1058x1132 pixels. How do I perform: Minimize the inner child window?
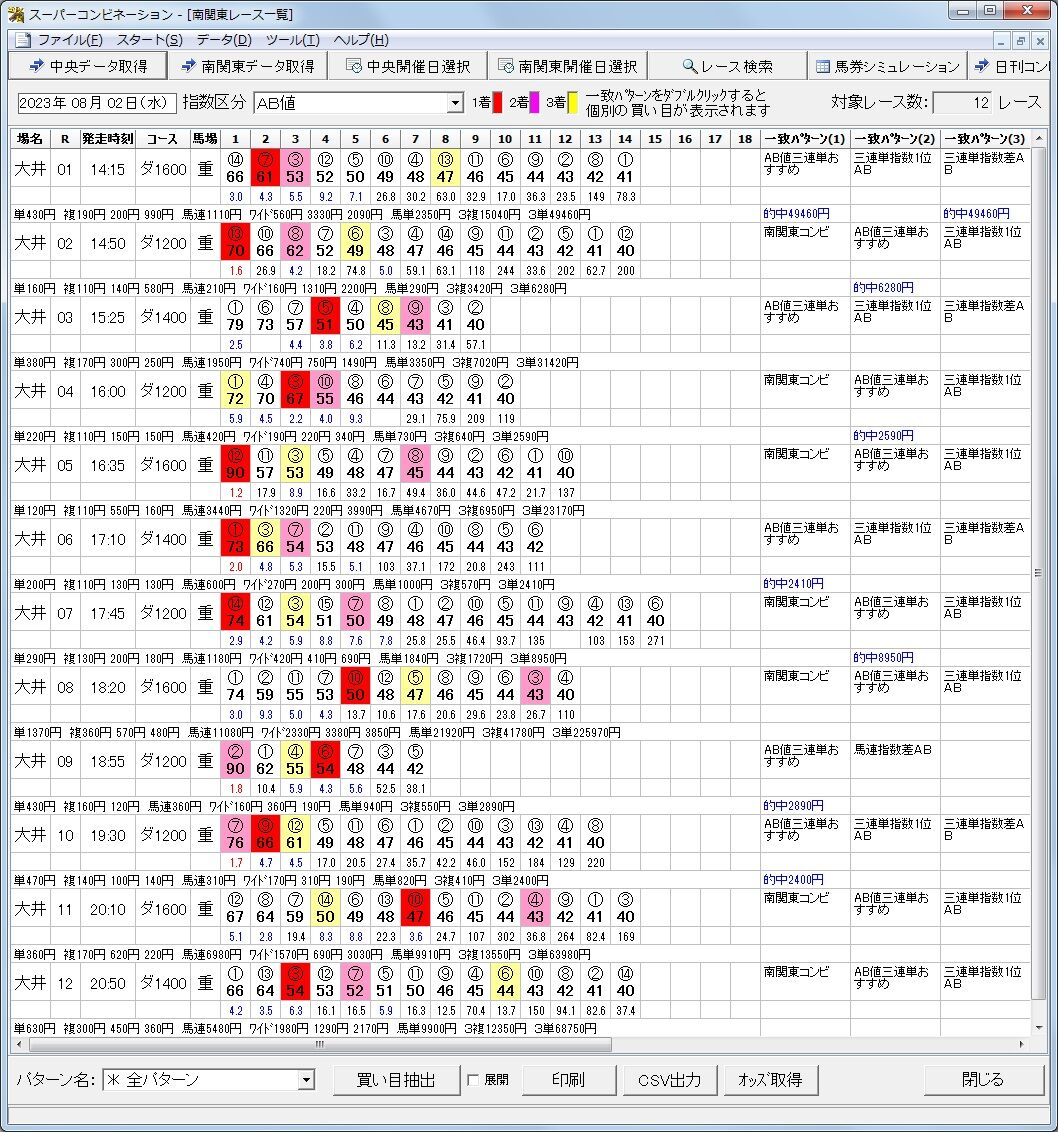pyautogui.click(x=1001, y=40)
